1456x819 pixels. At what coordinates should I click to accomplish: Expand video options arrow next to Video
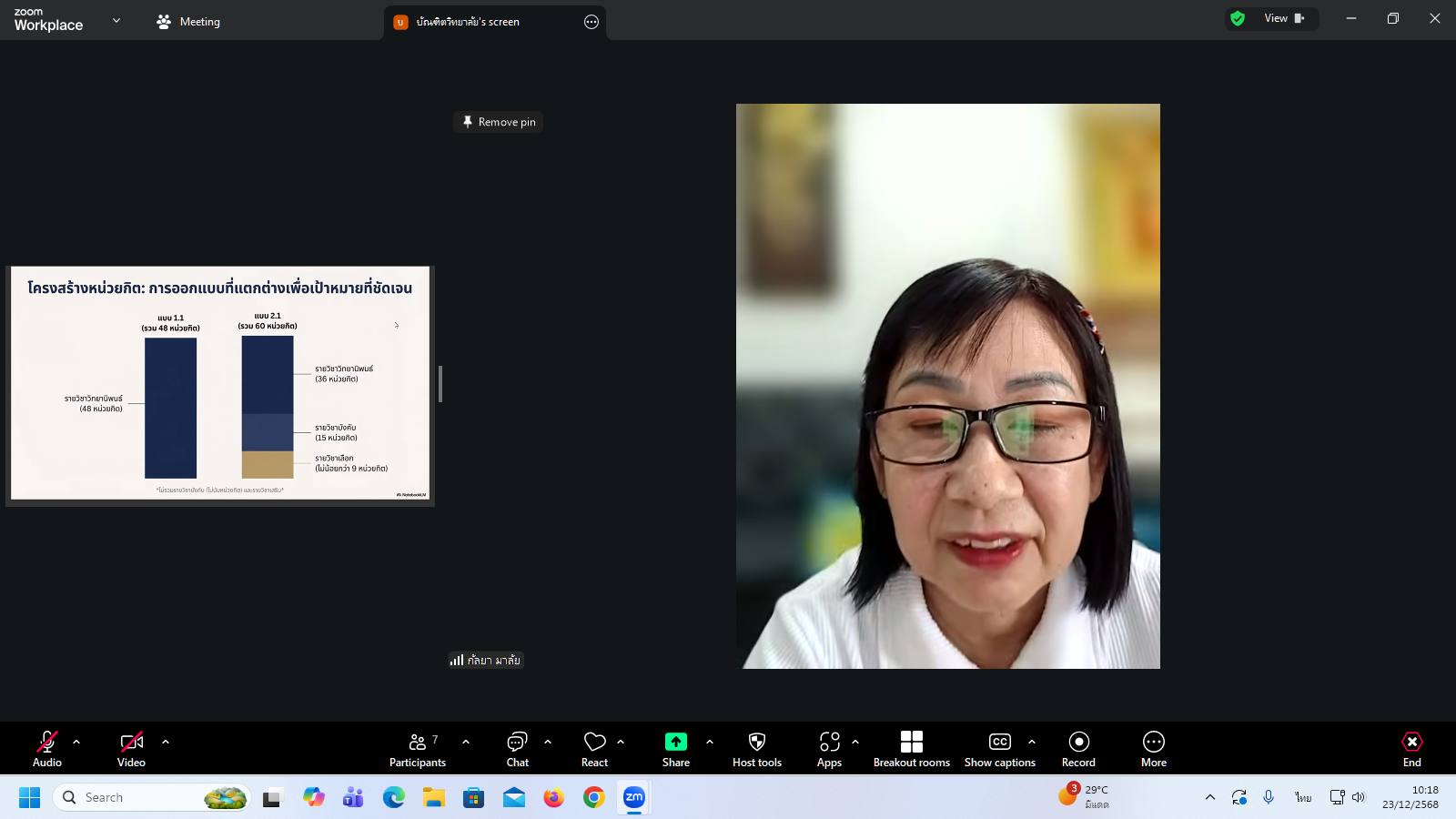coord(166,742)
